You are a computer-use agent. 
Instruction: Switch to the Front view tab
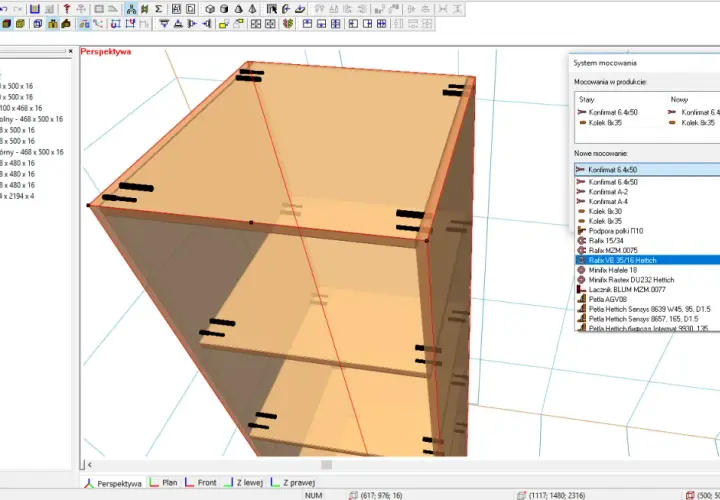click(x=201, y=483)
